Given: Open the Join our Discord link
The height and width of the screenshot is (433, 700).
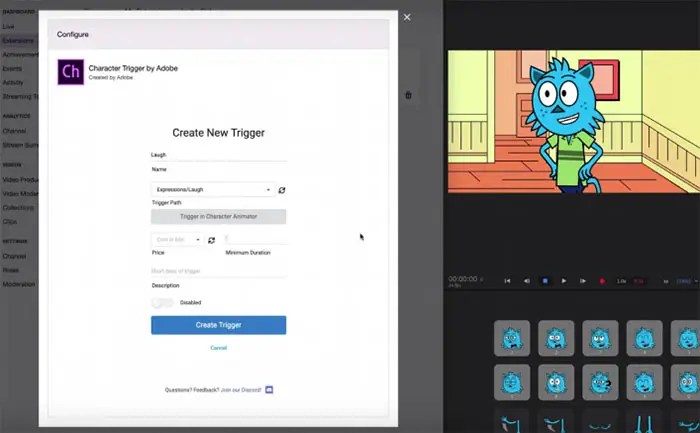Looking at the screenshot, I should tap(241, 390).
